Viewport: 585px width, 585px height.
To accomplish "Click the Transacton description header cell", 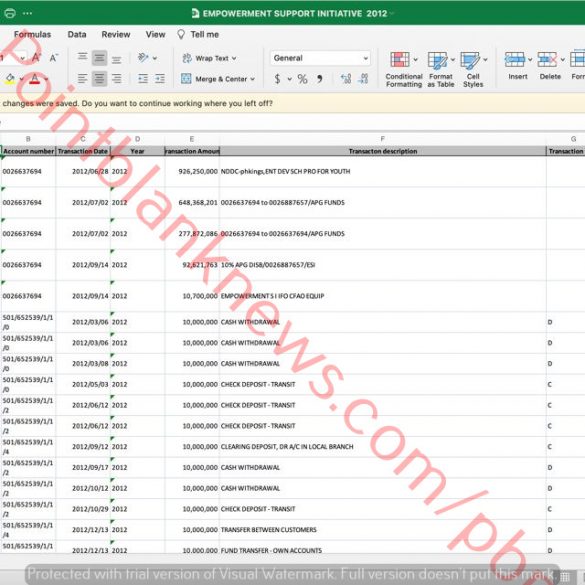I will coord(383,151).
